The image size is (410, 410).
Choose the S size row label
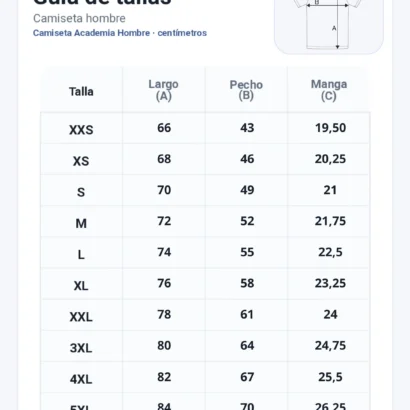[81, 192]
